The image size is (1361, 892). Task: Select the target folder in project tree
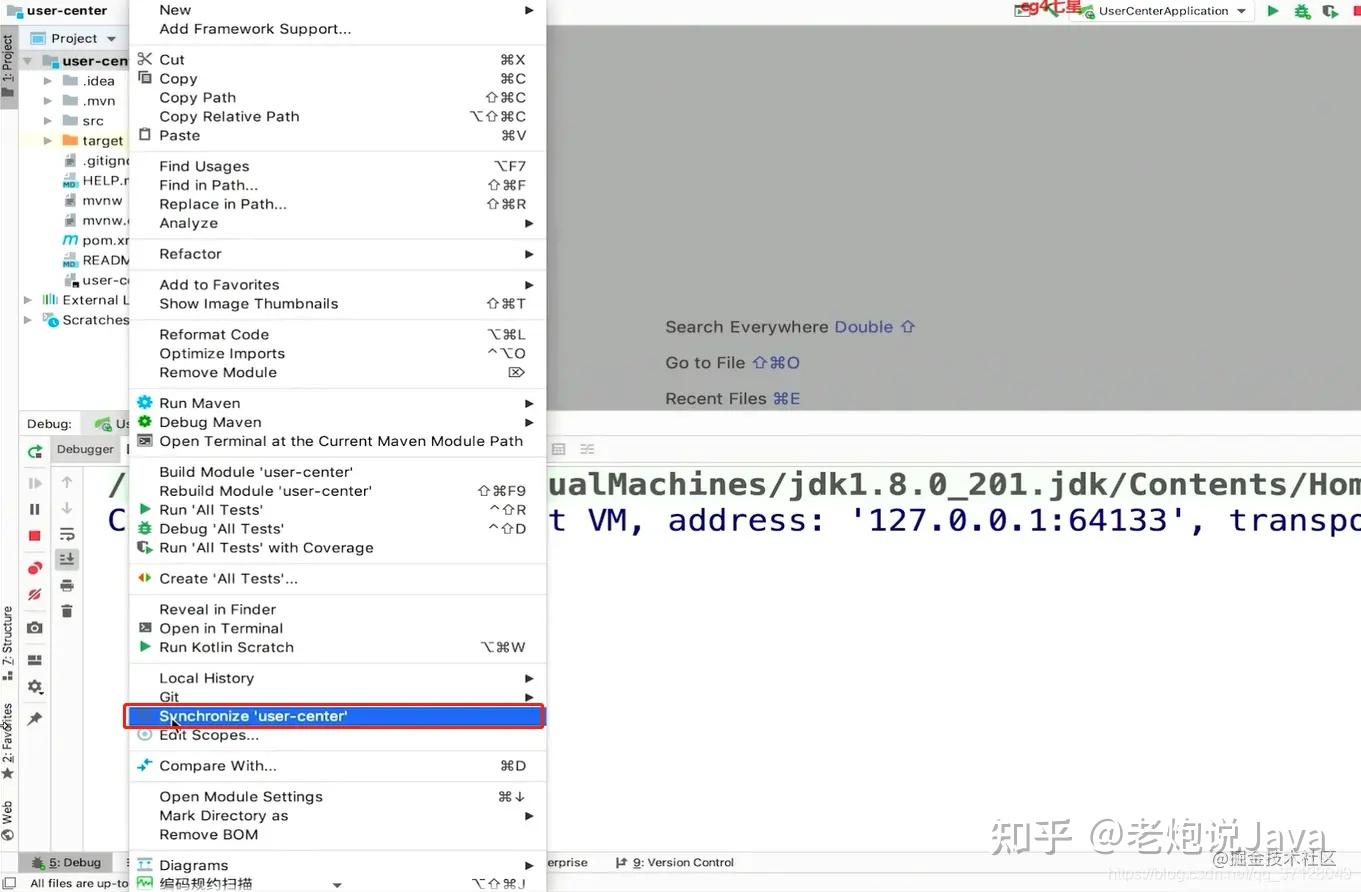point(102,141)
